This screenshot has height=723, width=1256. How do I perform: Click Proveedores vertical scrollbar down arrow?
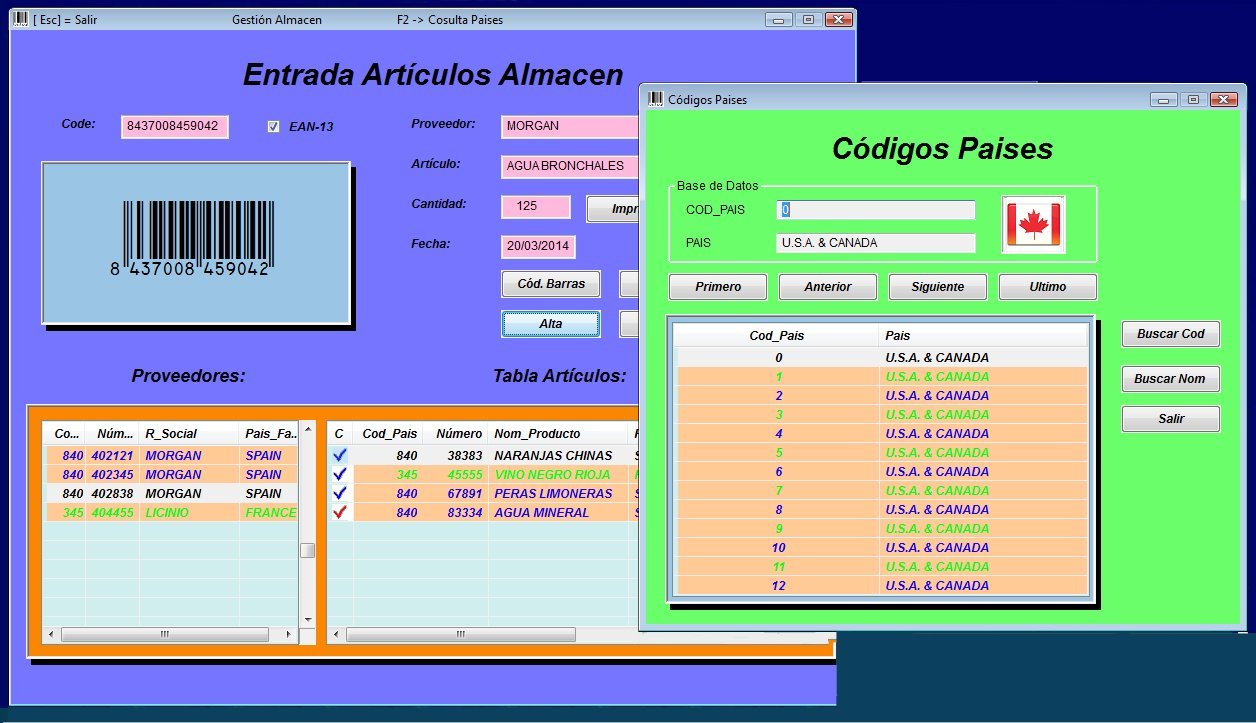coord(308,620)
